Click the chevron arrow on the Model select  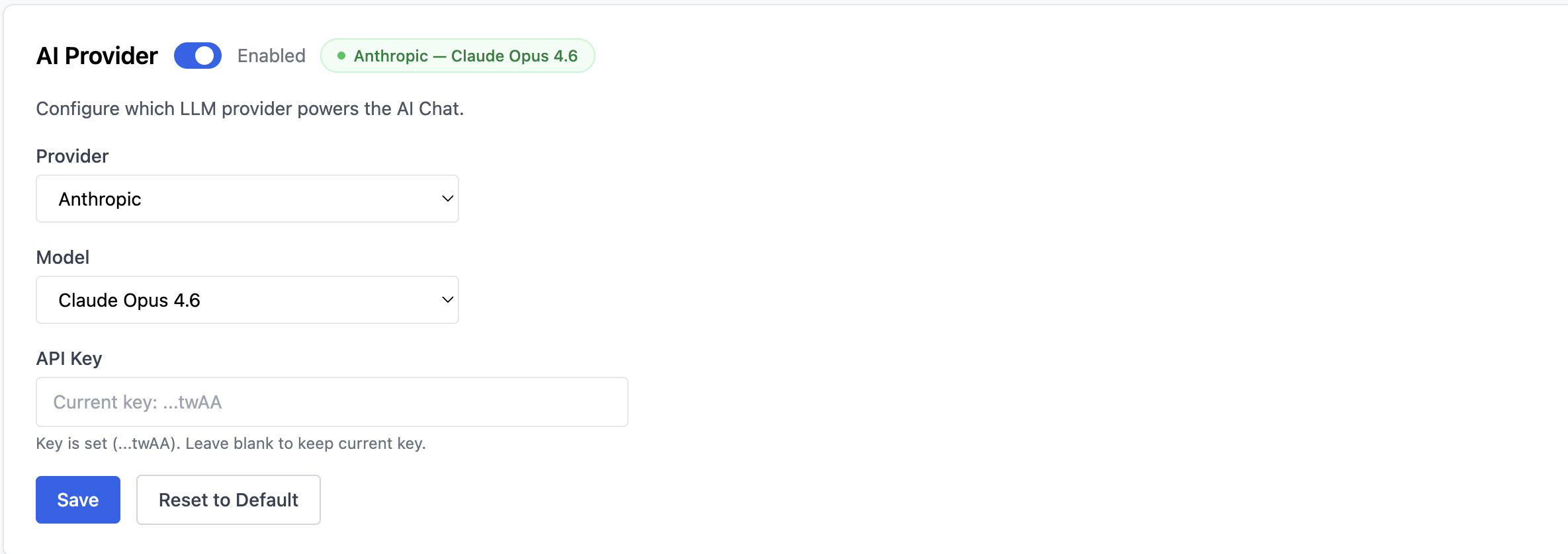click(447, 299)
